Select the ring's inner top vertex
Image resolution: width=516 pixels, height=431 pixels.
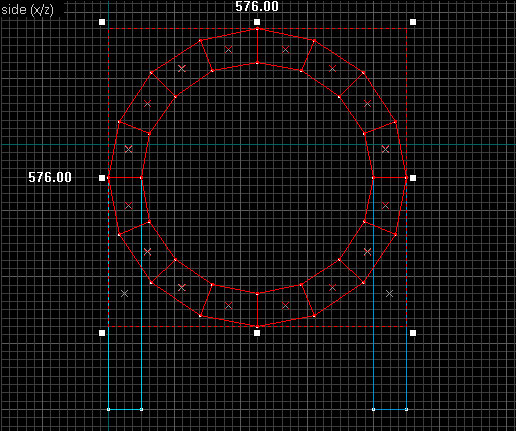click(257, 63)
